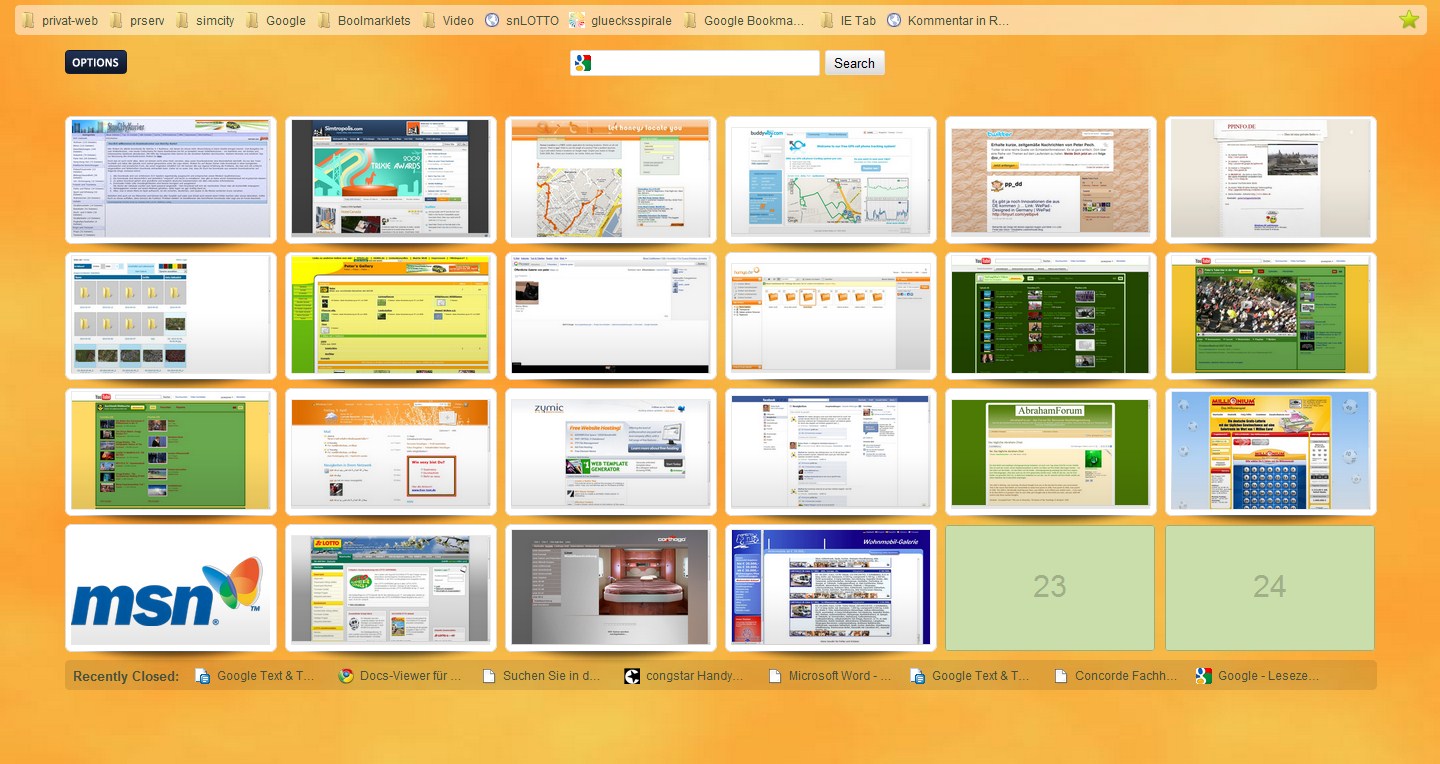Reopen the Google - Leseze... closed tab
Screen dimensions: 1440x764
tap(1257, 676)
